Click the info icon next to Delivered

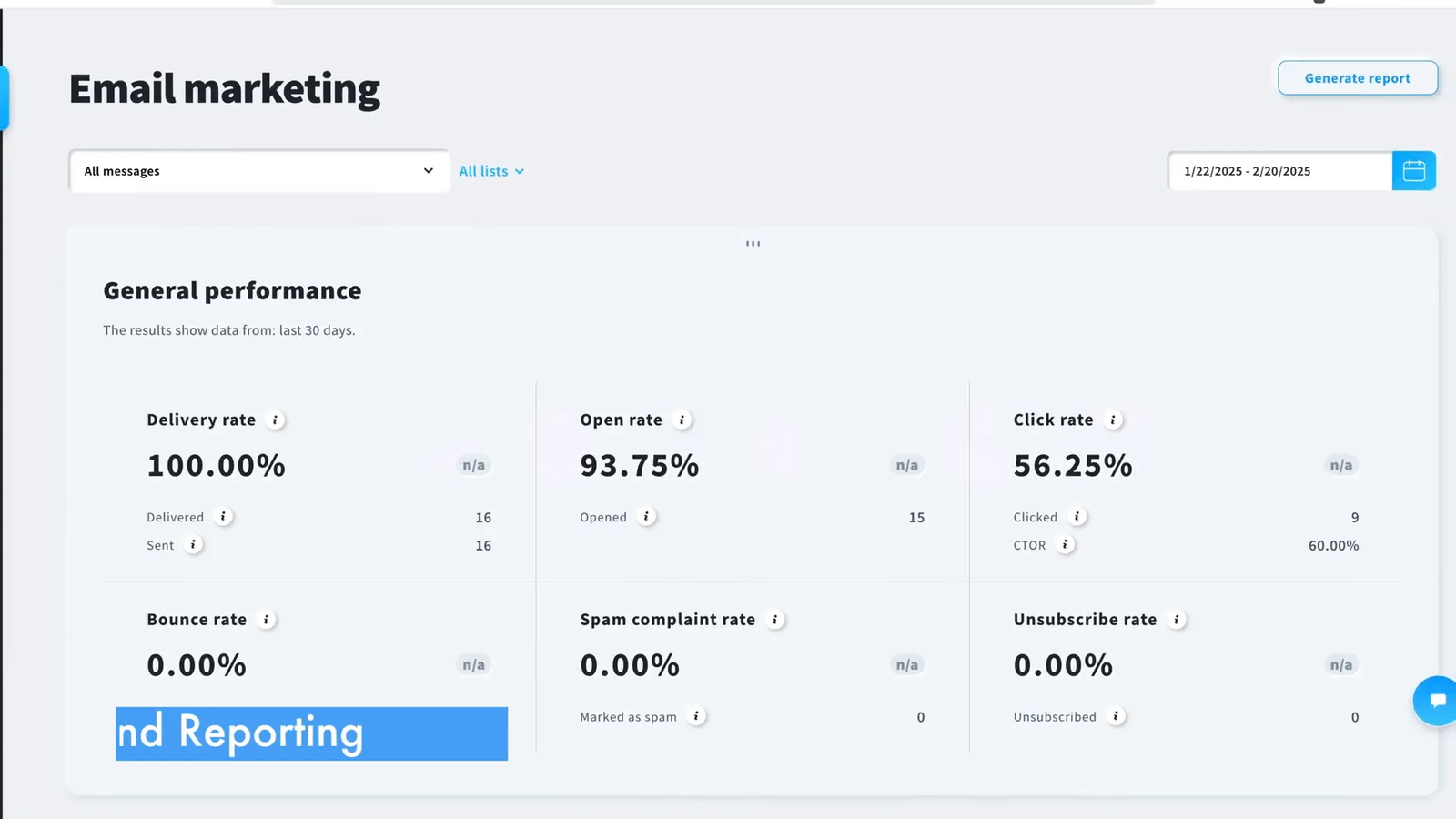[x=223, y=516]
